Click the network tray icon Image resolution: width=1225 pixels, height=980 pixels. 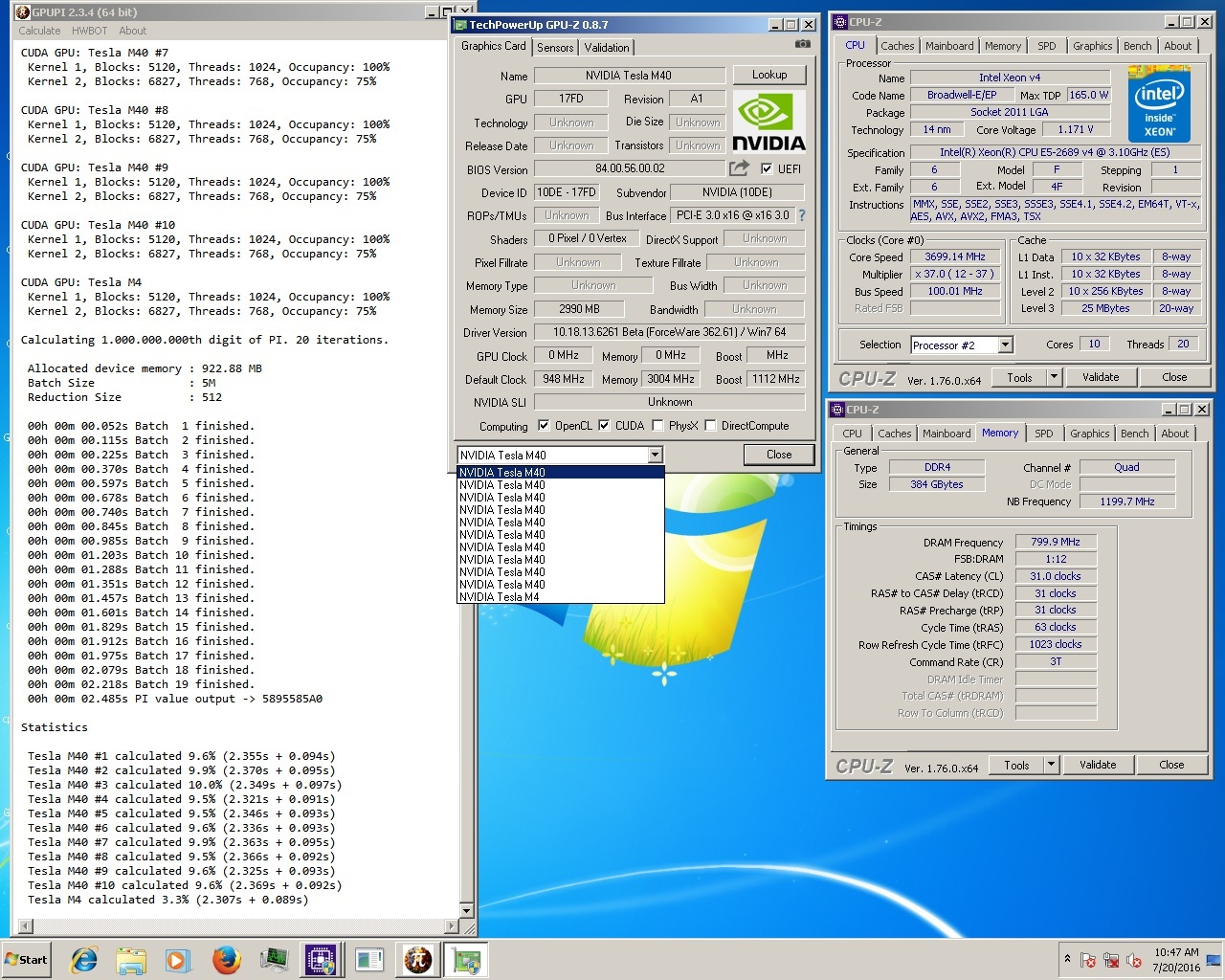point(1111,960)
